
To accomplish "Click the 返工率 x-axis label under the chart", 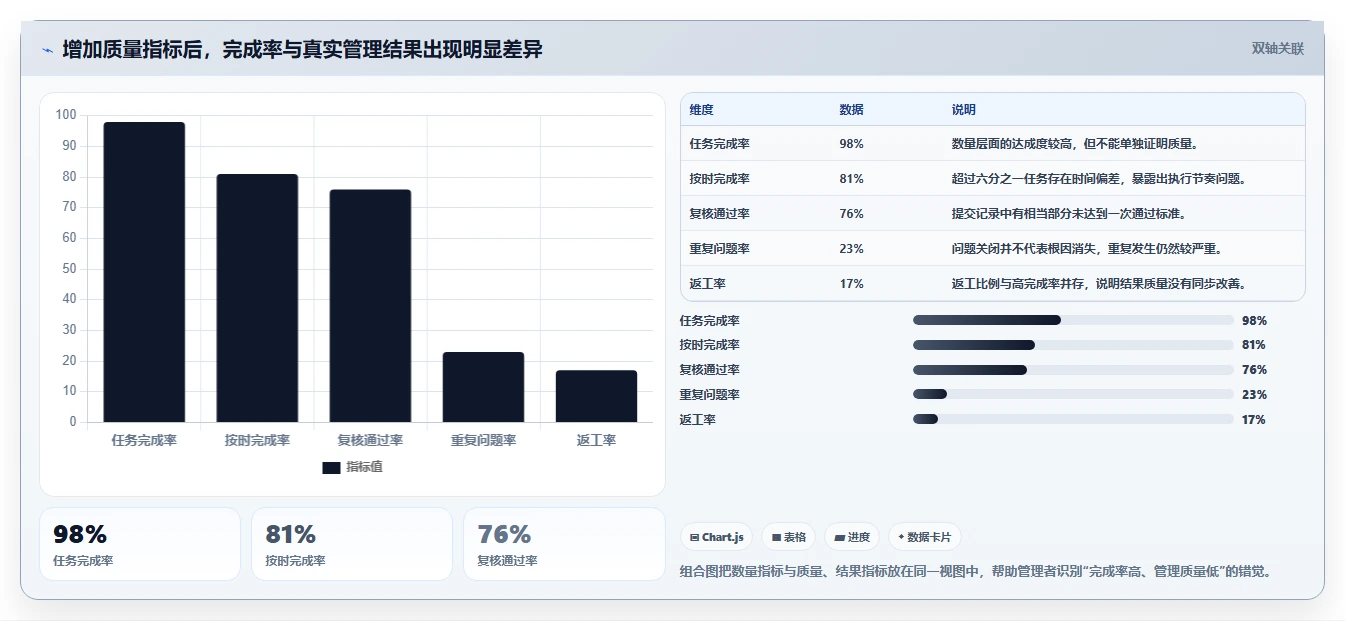I will click(x=597, y=440).
